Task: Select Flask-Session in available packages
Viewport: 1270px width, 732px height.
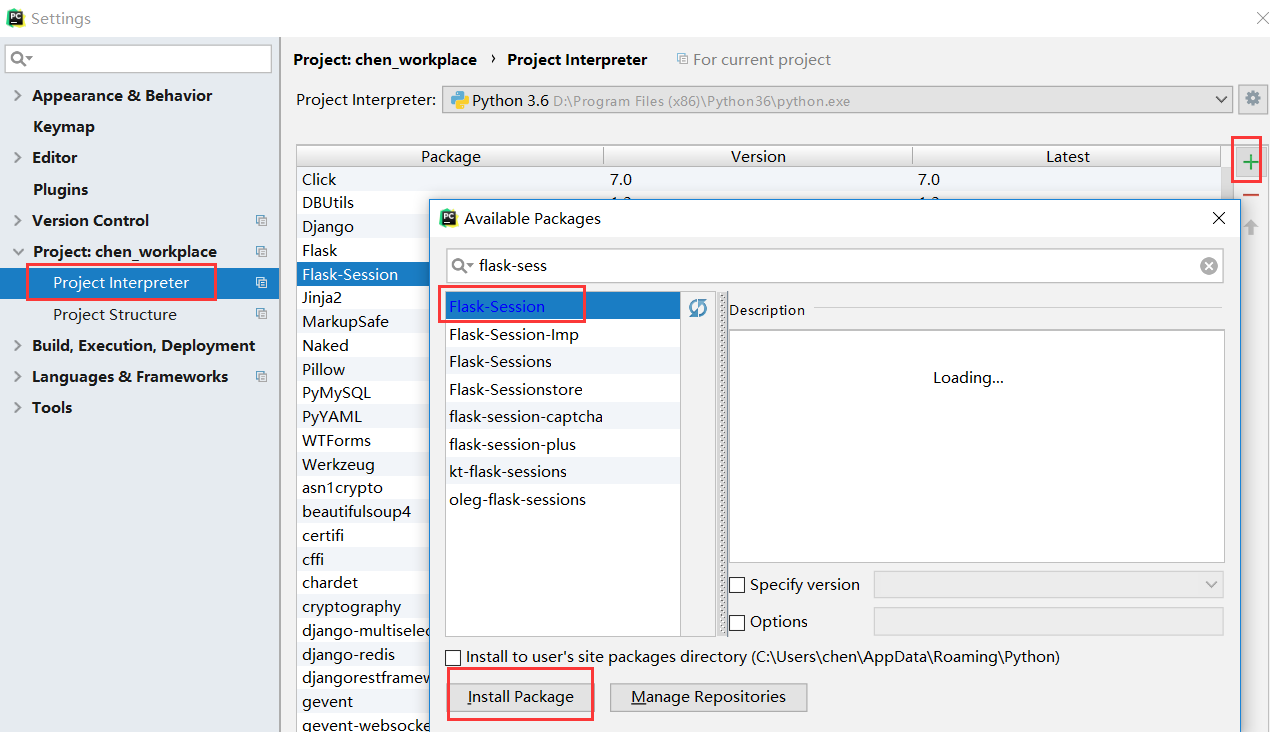Action: click(x=562, y=306)
